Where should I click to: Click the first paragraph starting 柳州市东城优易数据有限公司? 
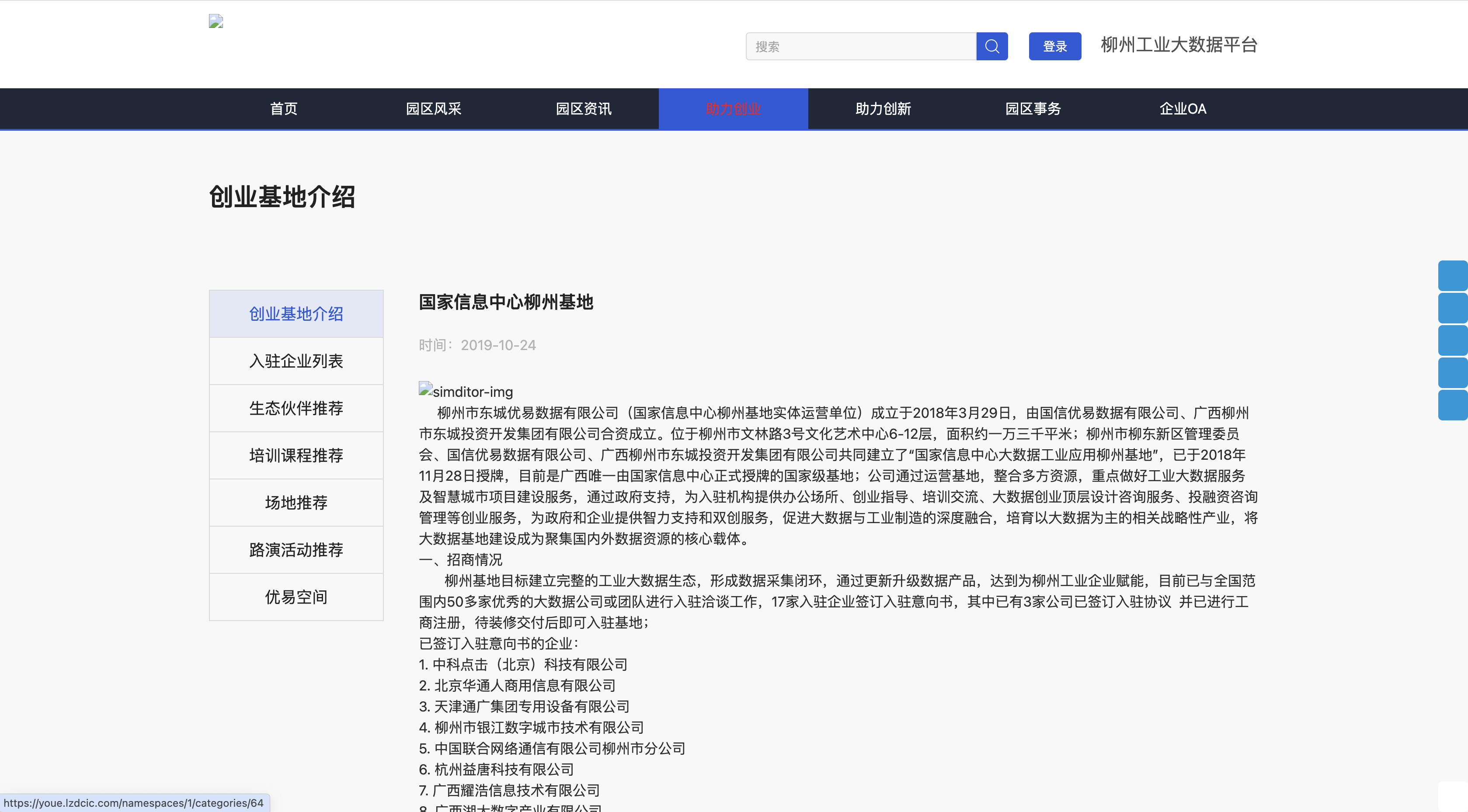tap(838, 476)
